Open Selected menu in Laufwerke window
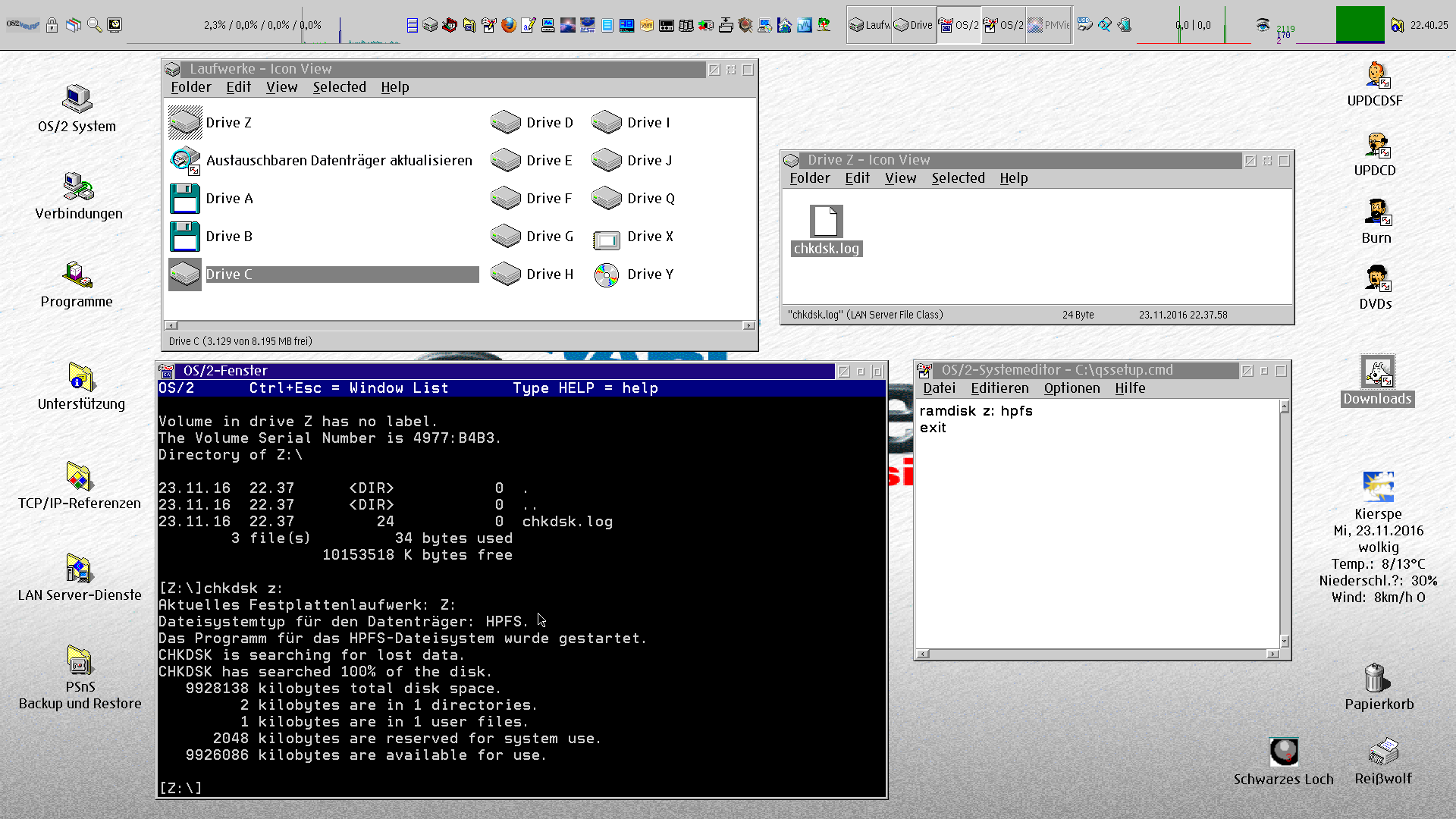 tap(339, 87)
